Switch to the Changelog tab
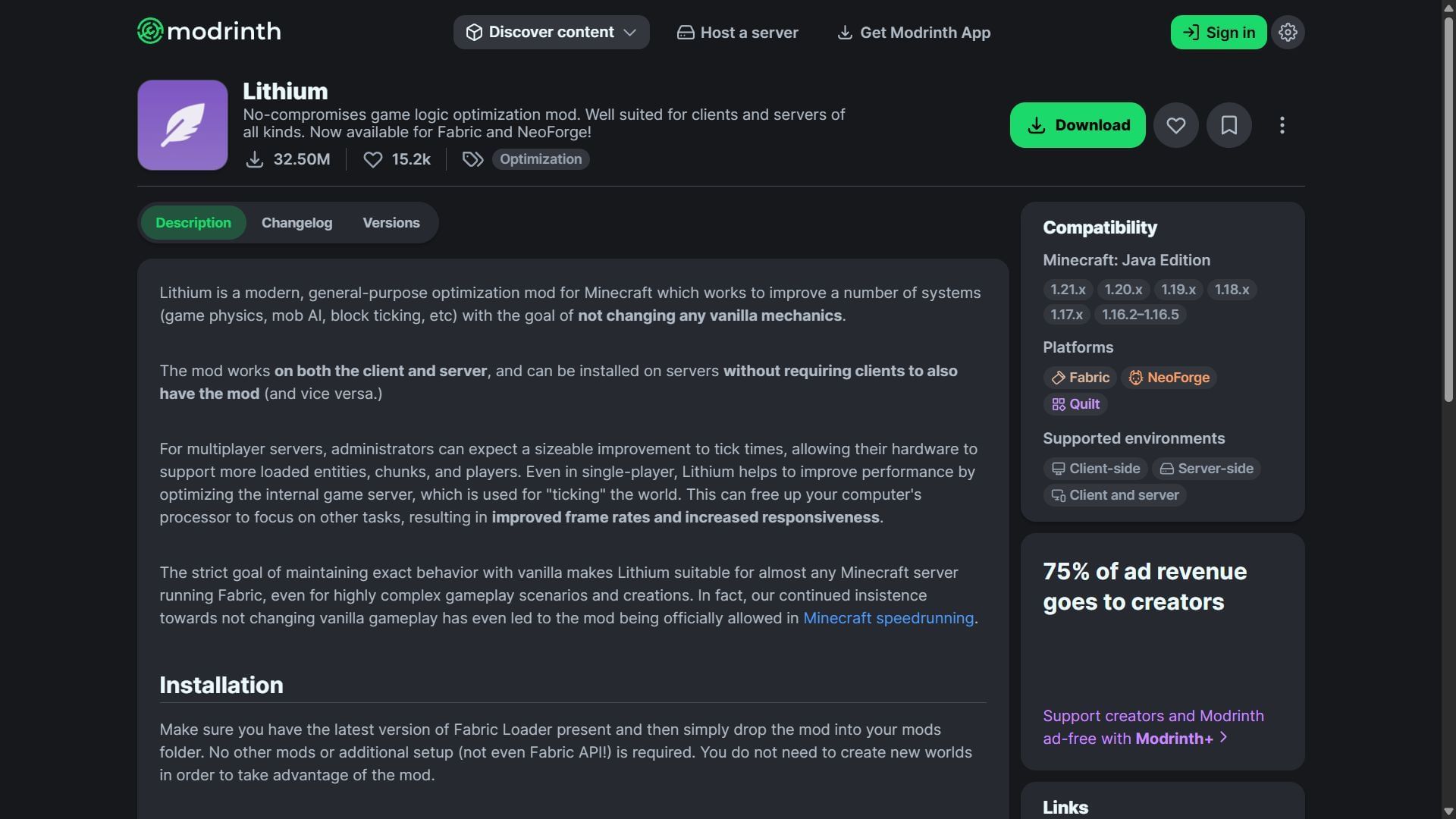Image resolution: width=1456 pixels, height=819 pixels. click(297, 223)
